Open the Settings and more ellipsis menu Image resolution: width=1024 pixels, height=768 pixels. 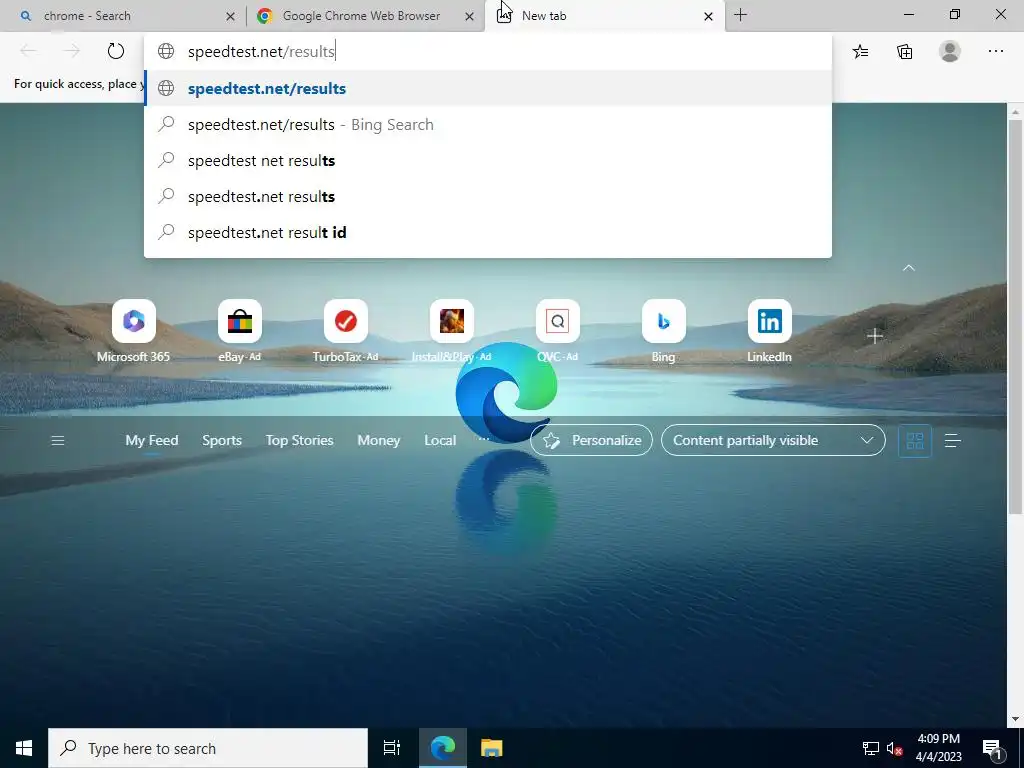(995, 51)
